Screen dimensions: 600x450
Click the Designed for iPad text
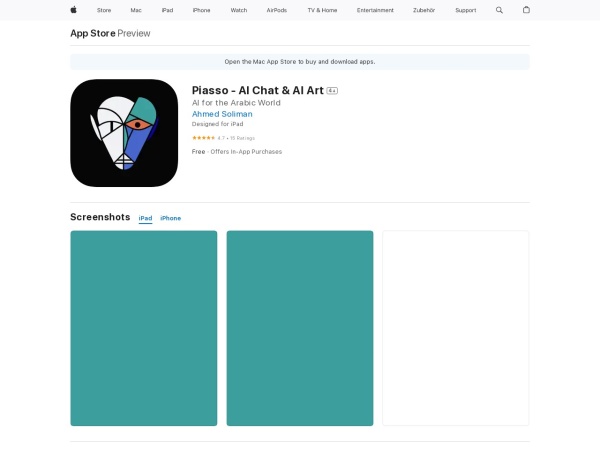[217, 124]
